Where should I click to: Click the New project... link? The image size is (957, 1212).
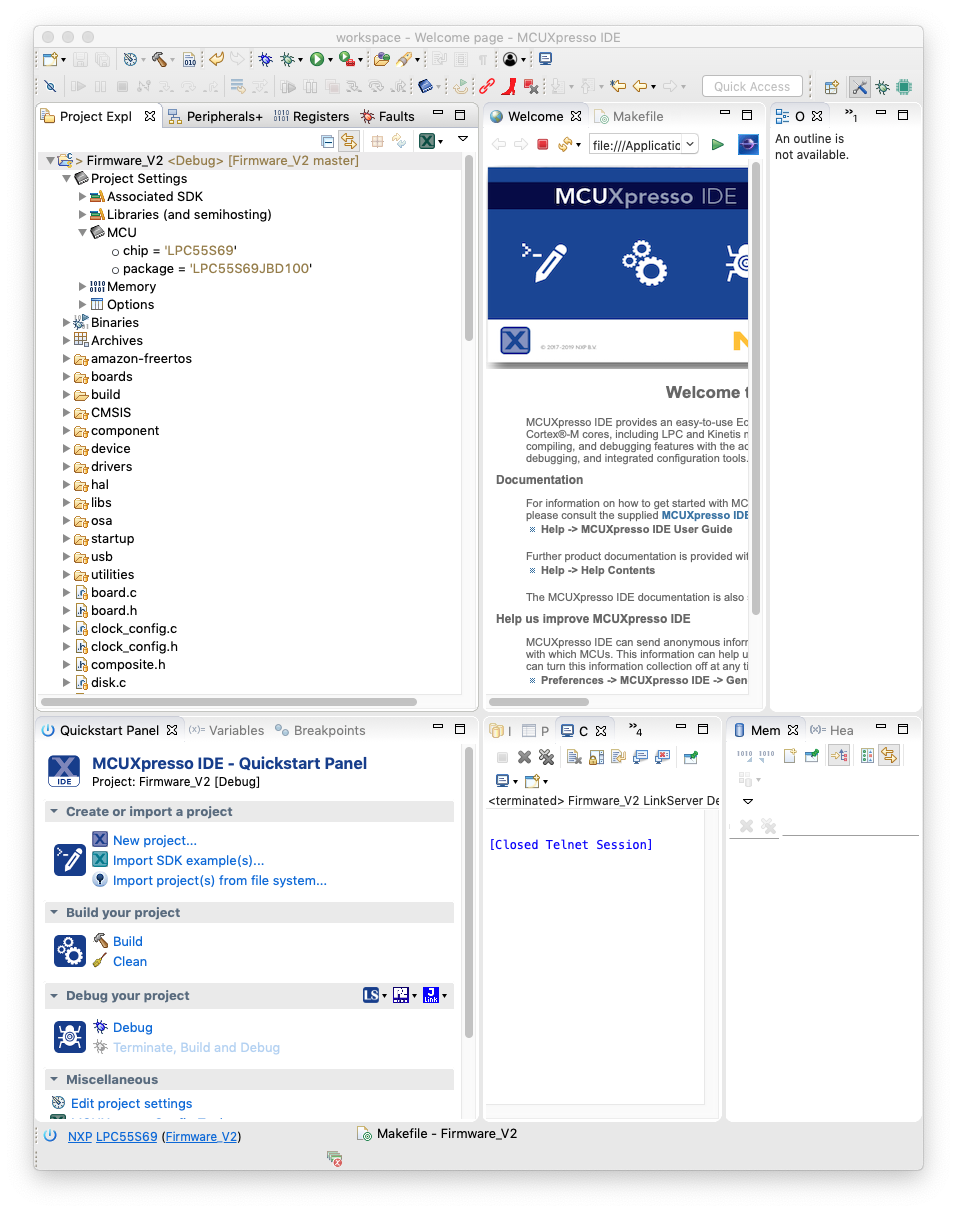pyautogui.click(x=155, y=840)
